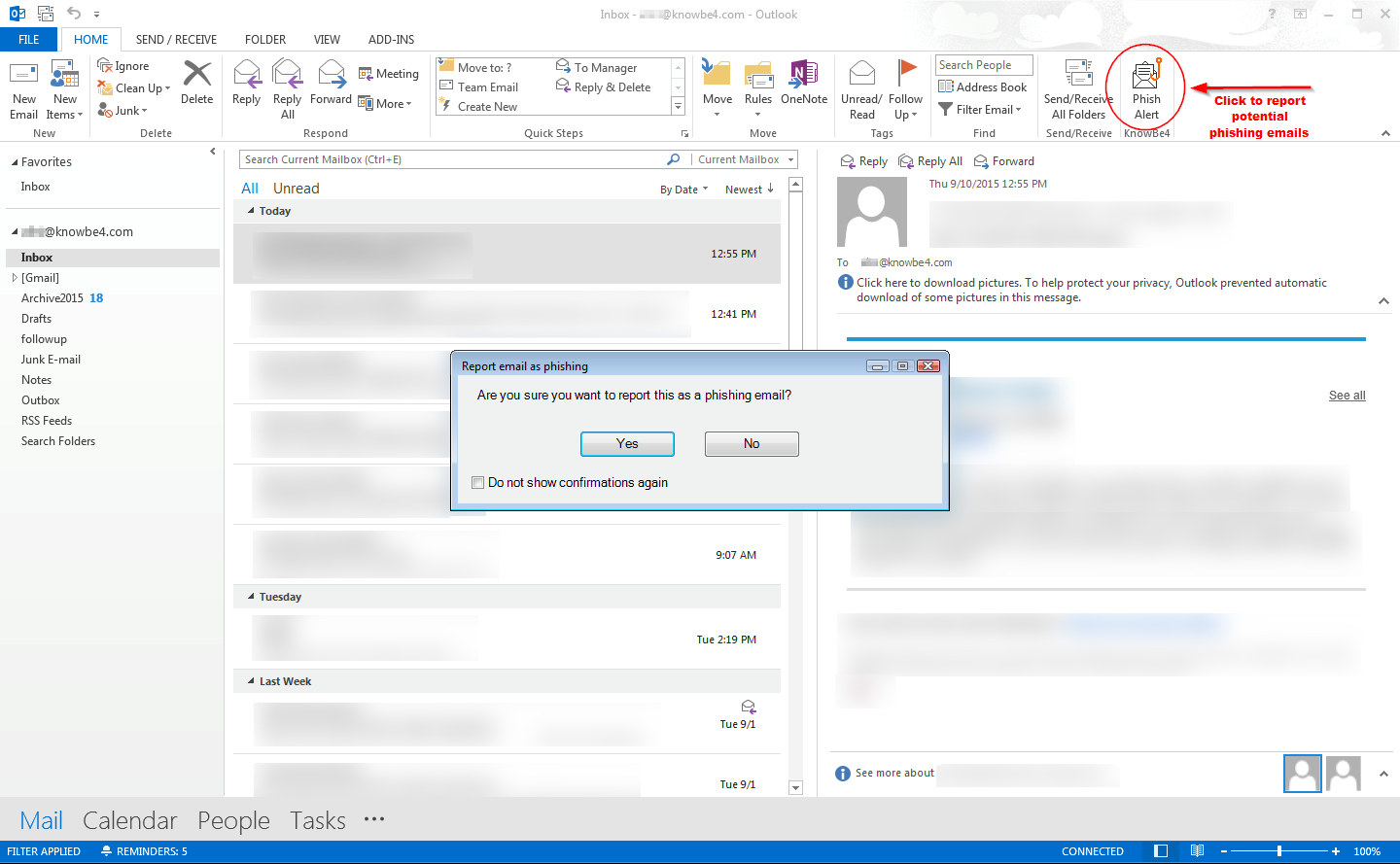
Task: Adjust the zoom slider in status bar
Action: pyautogui.click(x=1279, y=851)
